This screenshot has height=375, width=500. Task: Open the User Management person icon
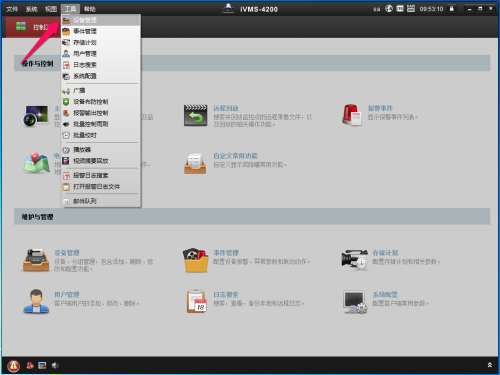[x=36, y=302]
